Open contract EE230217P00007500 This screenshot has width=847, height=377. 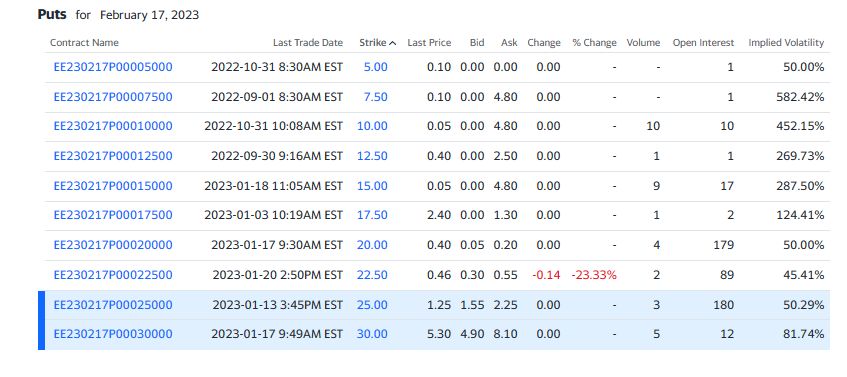pyautogui.click(x=113, y=97)
